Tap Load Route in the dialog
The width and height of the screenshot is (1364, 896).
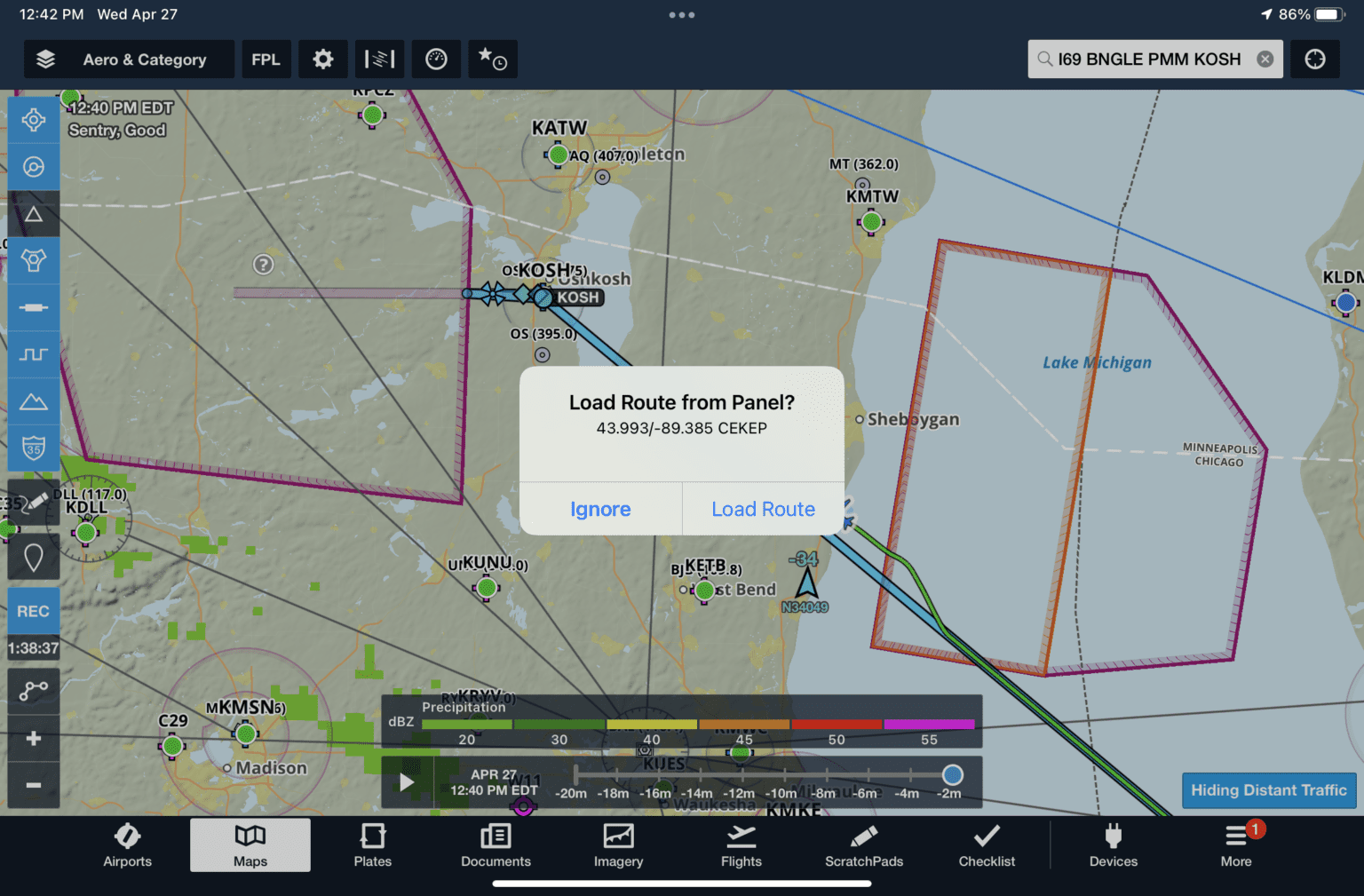pyautogui.click(x=763, y=509)
